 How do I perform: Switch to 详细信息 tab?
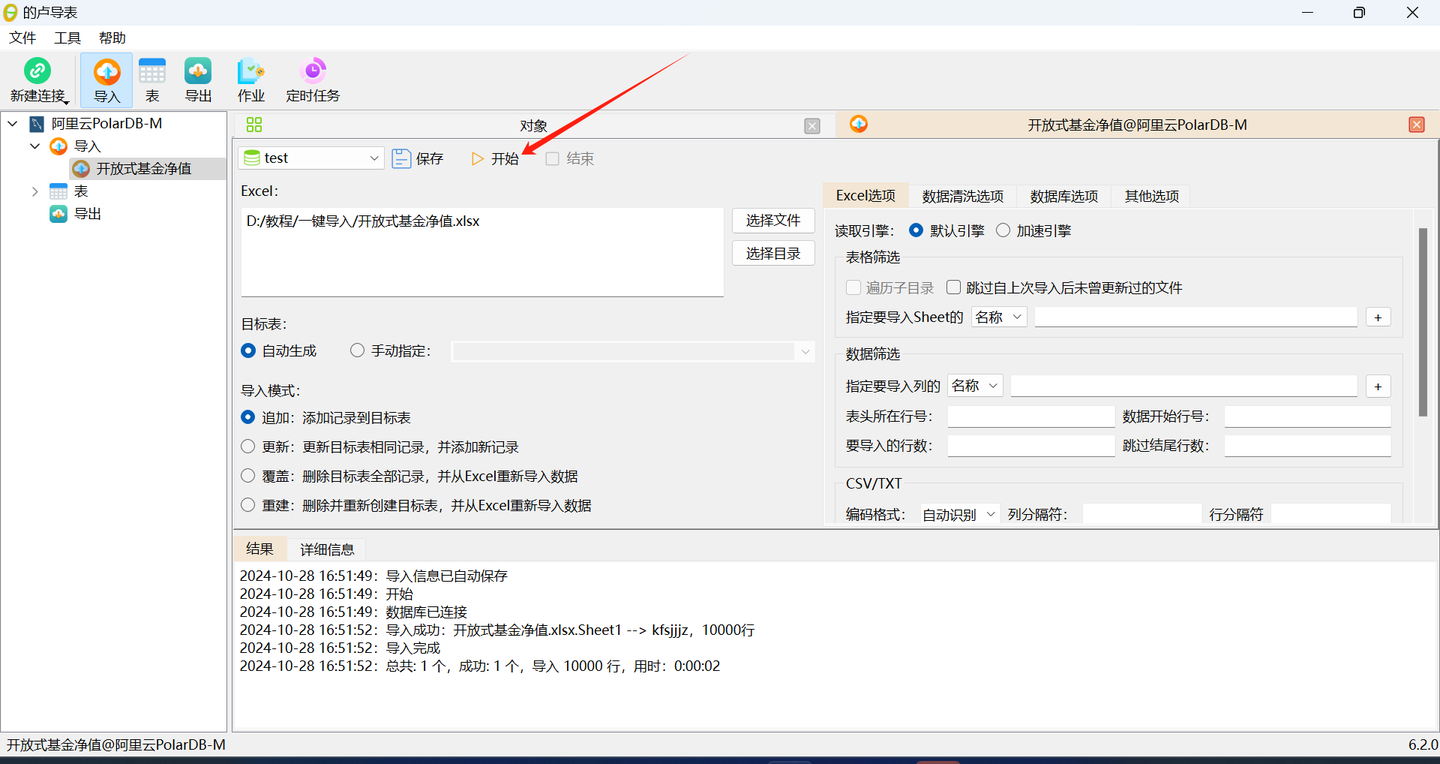(x=327, y=549)
